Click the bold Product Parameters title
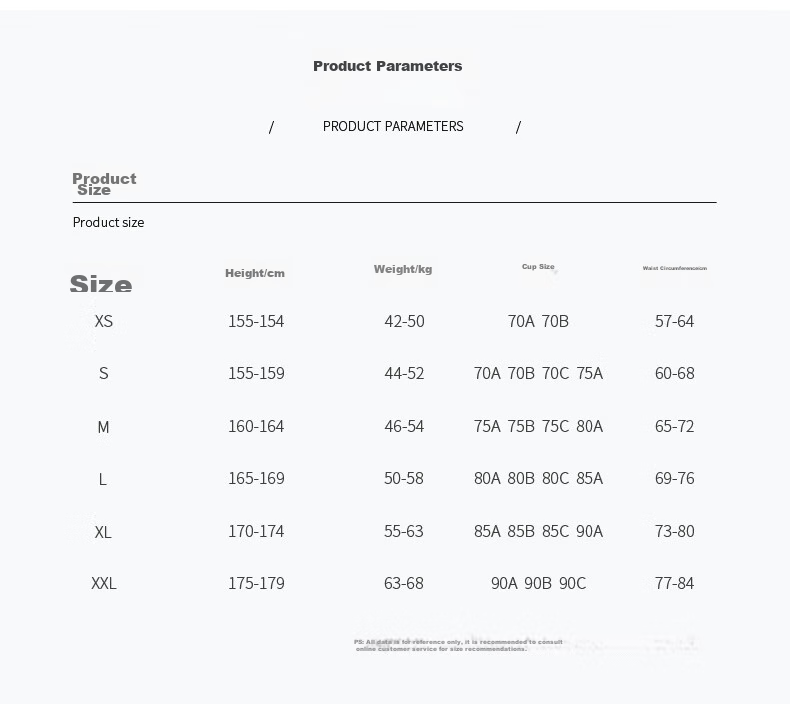 click(387, 66)
